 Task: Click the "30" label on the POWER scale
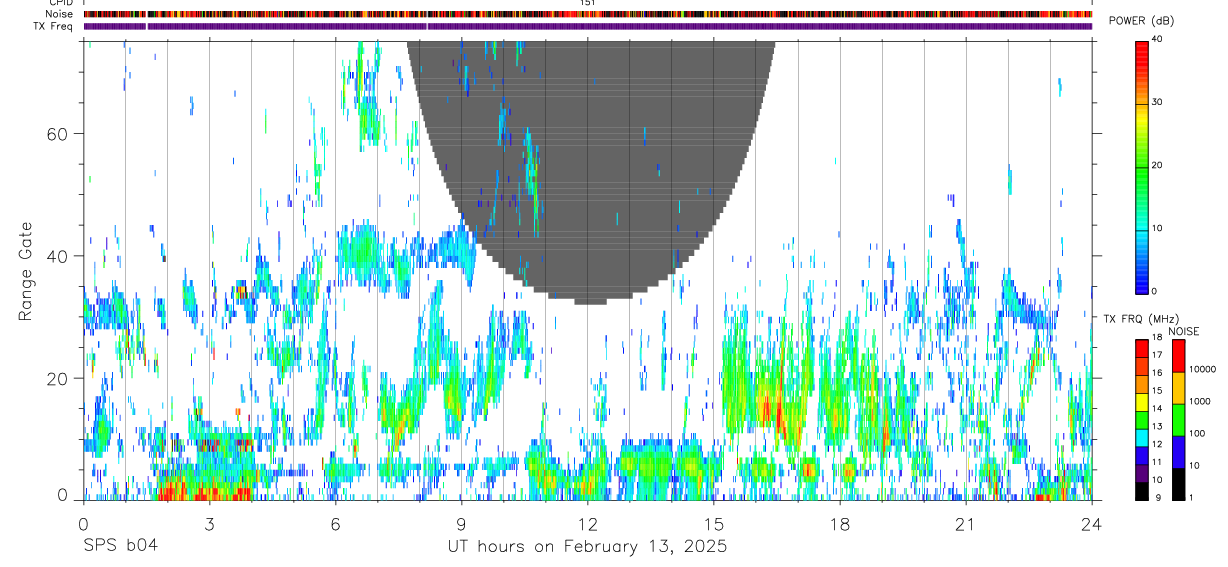click(1159, 102)
